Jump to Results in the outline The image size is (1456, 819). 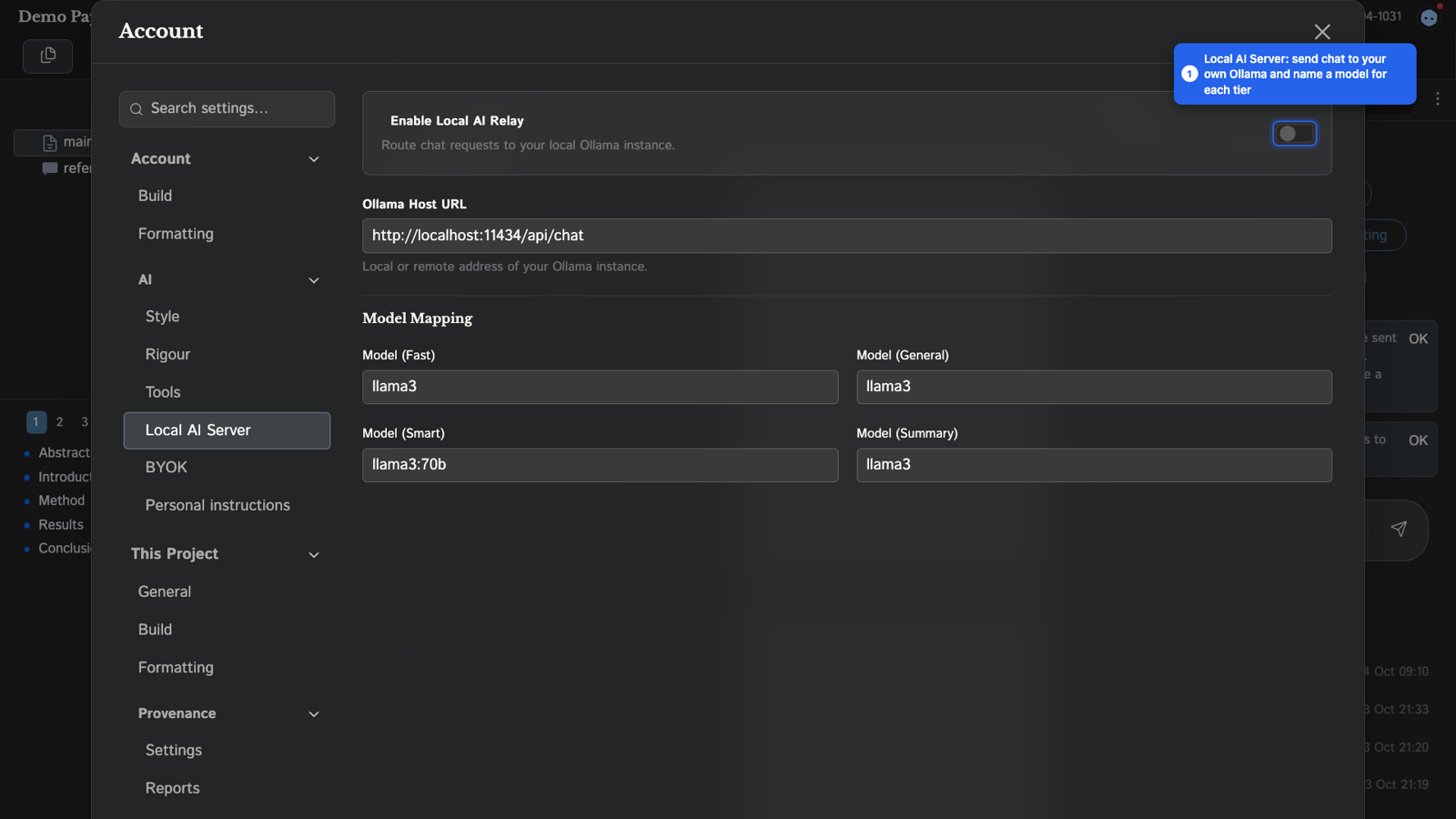(x=60, y=525)
